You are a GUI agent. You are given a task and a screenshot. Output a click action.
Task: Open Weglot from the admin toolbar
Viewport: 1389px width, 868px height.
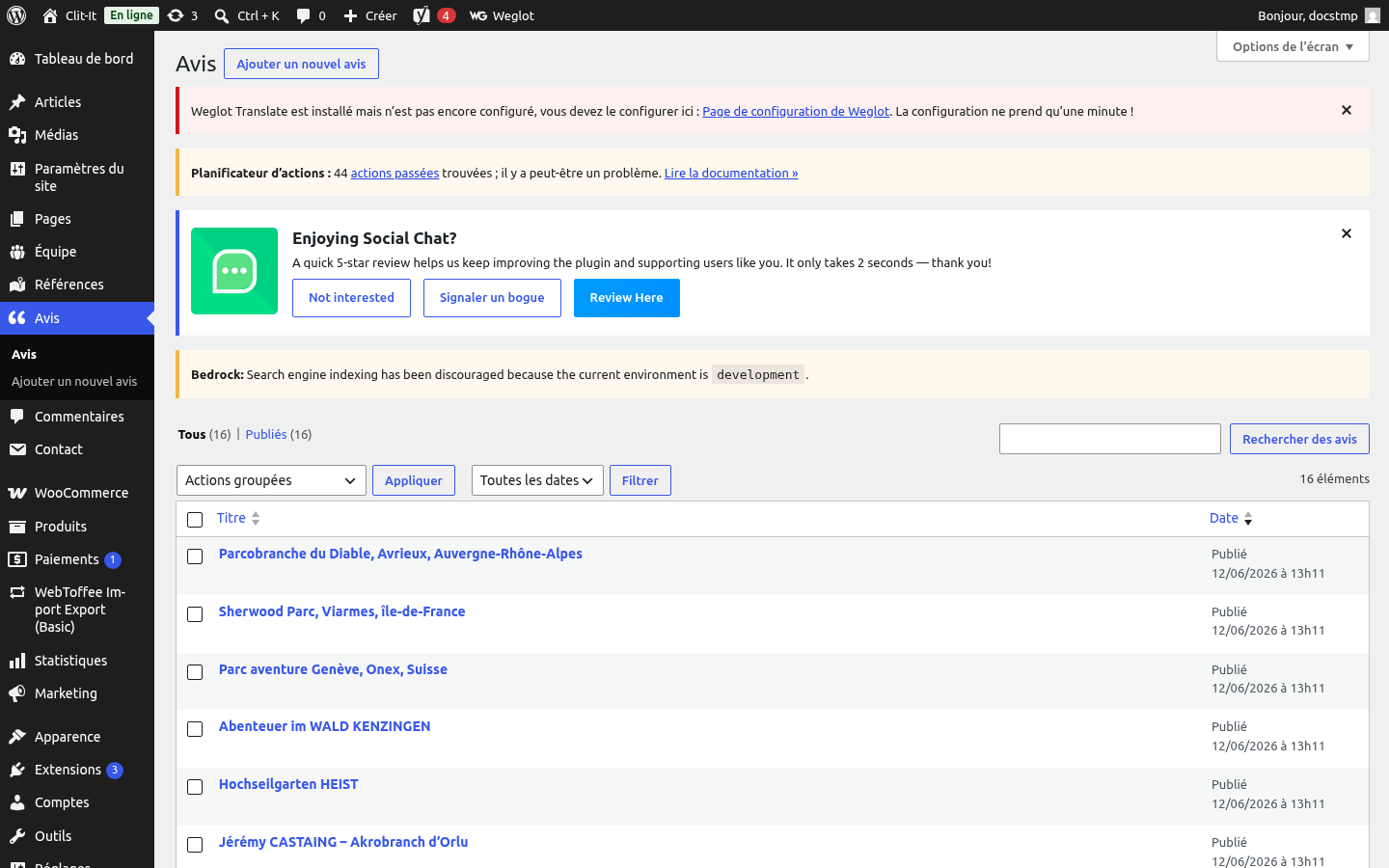coord(502,15)
